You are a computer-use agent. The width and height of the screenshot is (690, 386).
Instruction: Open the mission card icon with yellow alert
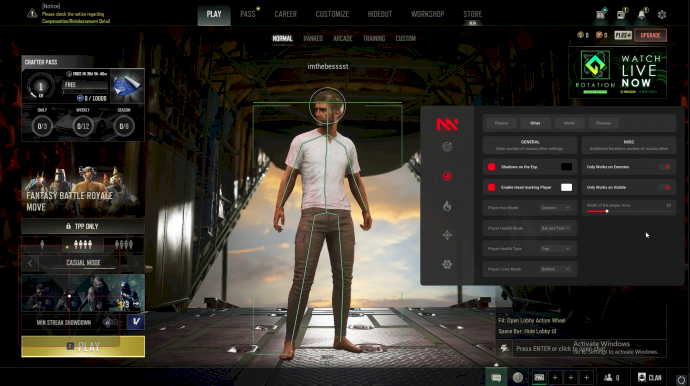[621, 14]
